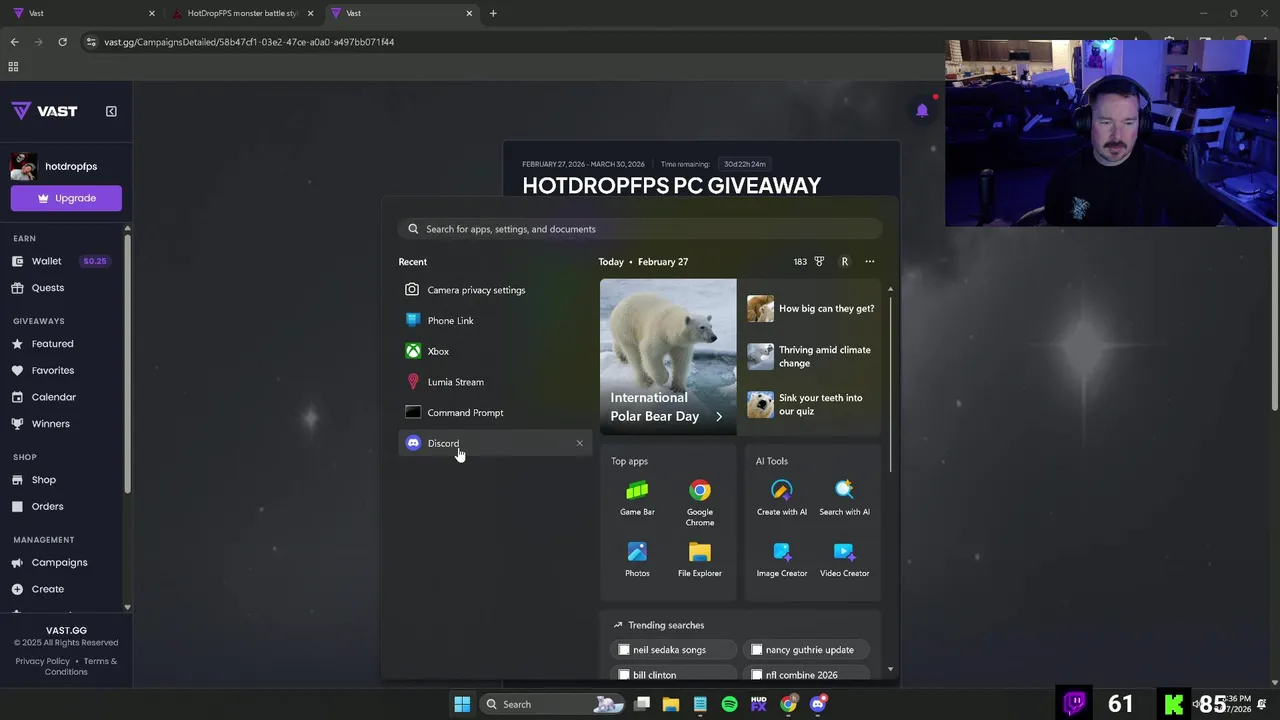Remove Discord from Recent list
This screenshot has height=720, width=1280.
point(579,443)
